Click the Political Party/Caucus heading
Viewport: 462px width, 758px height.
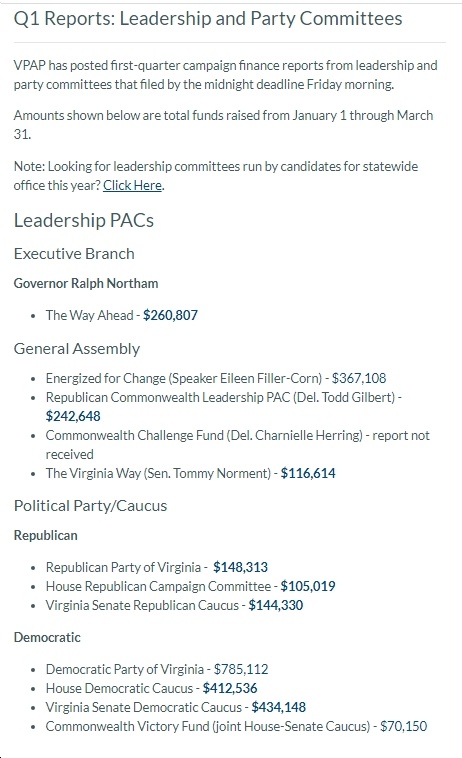(x=90, y=506)
